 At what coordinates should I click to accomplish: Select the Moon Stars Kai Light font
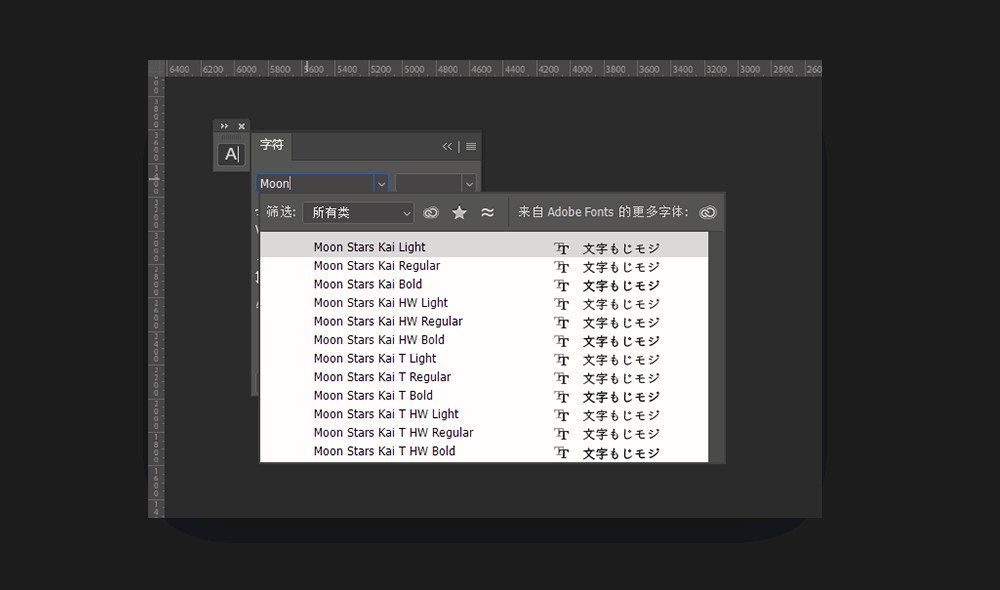coord(484,247)
